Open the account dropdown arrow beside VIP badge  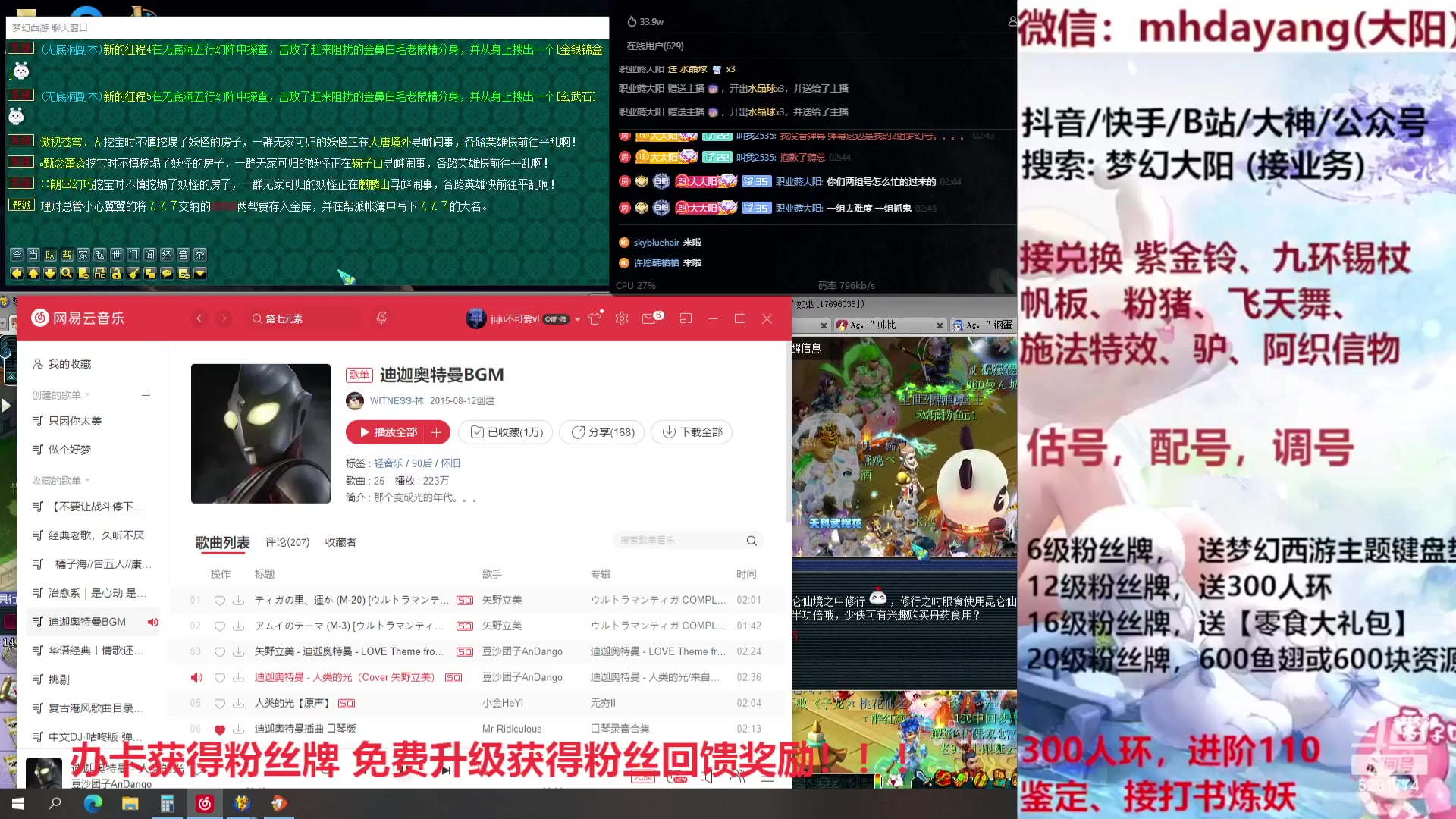click(578, 319)
